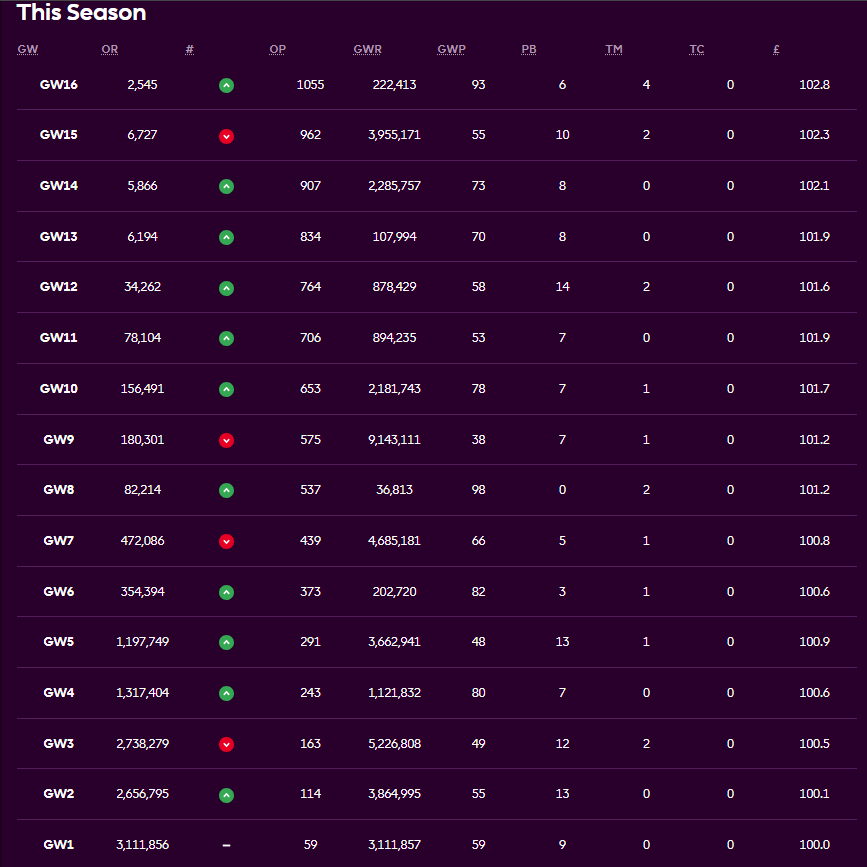Select overall points value 1055

[310, 85]
